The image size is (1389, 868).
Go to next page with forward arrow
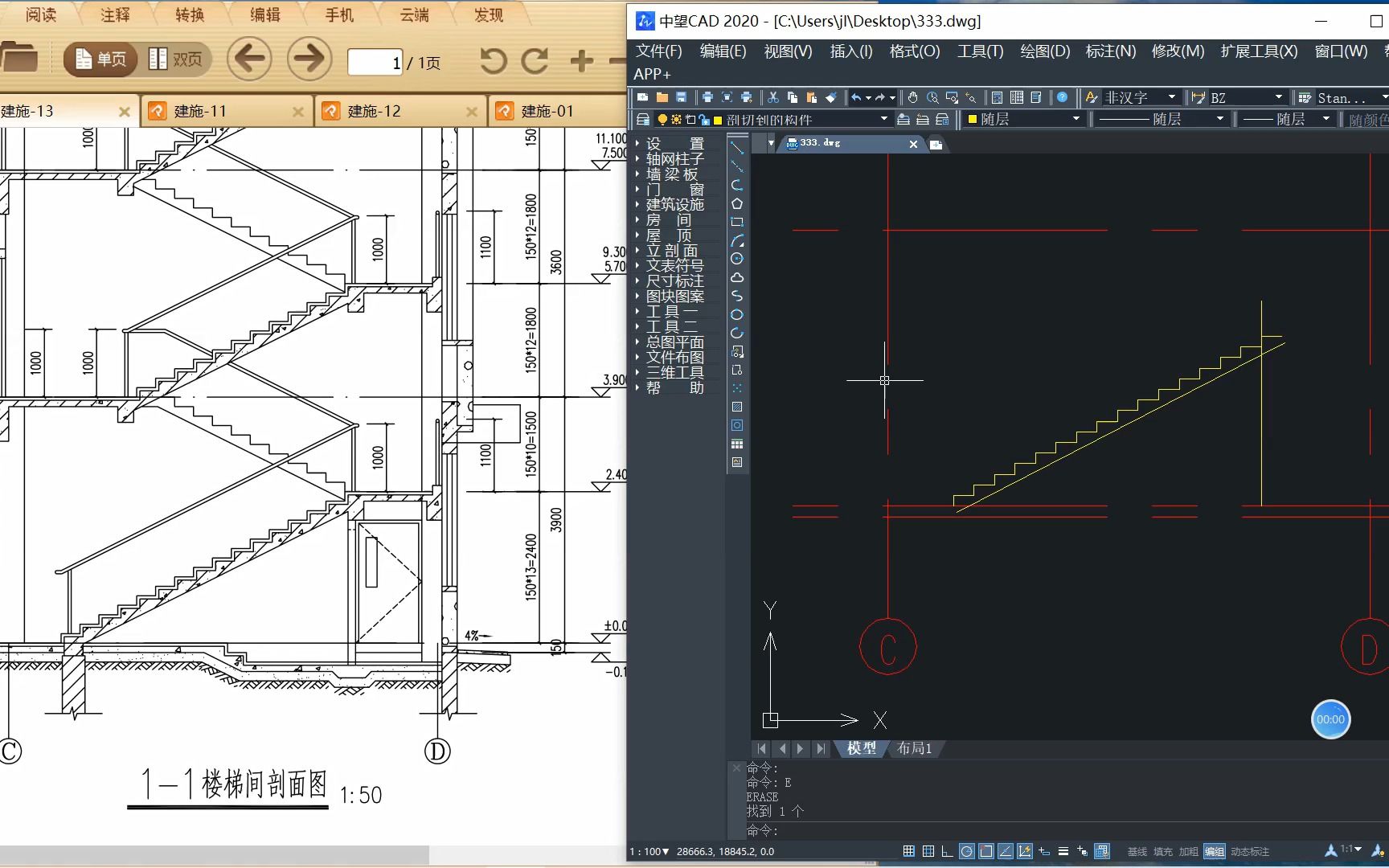click(309, 59)
